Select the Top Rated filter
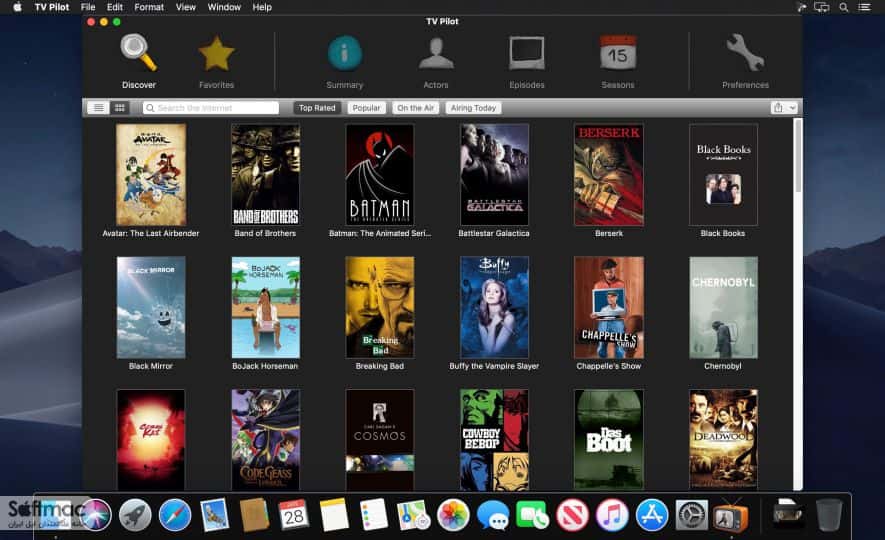 point(317,108)
